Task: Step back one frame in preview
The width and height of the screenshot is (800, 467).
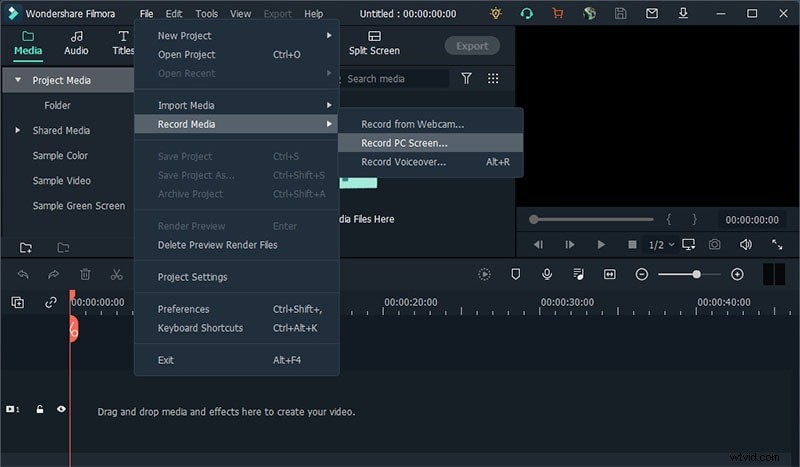Action: (x=538, y=244)
